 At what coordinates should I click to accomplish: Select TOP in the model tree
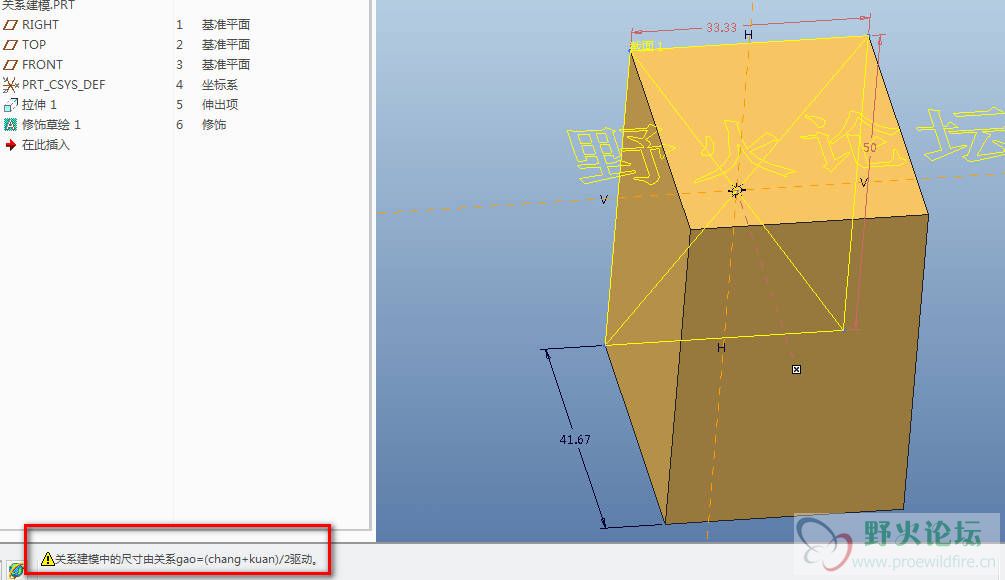pos(34,45)
